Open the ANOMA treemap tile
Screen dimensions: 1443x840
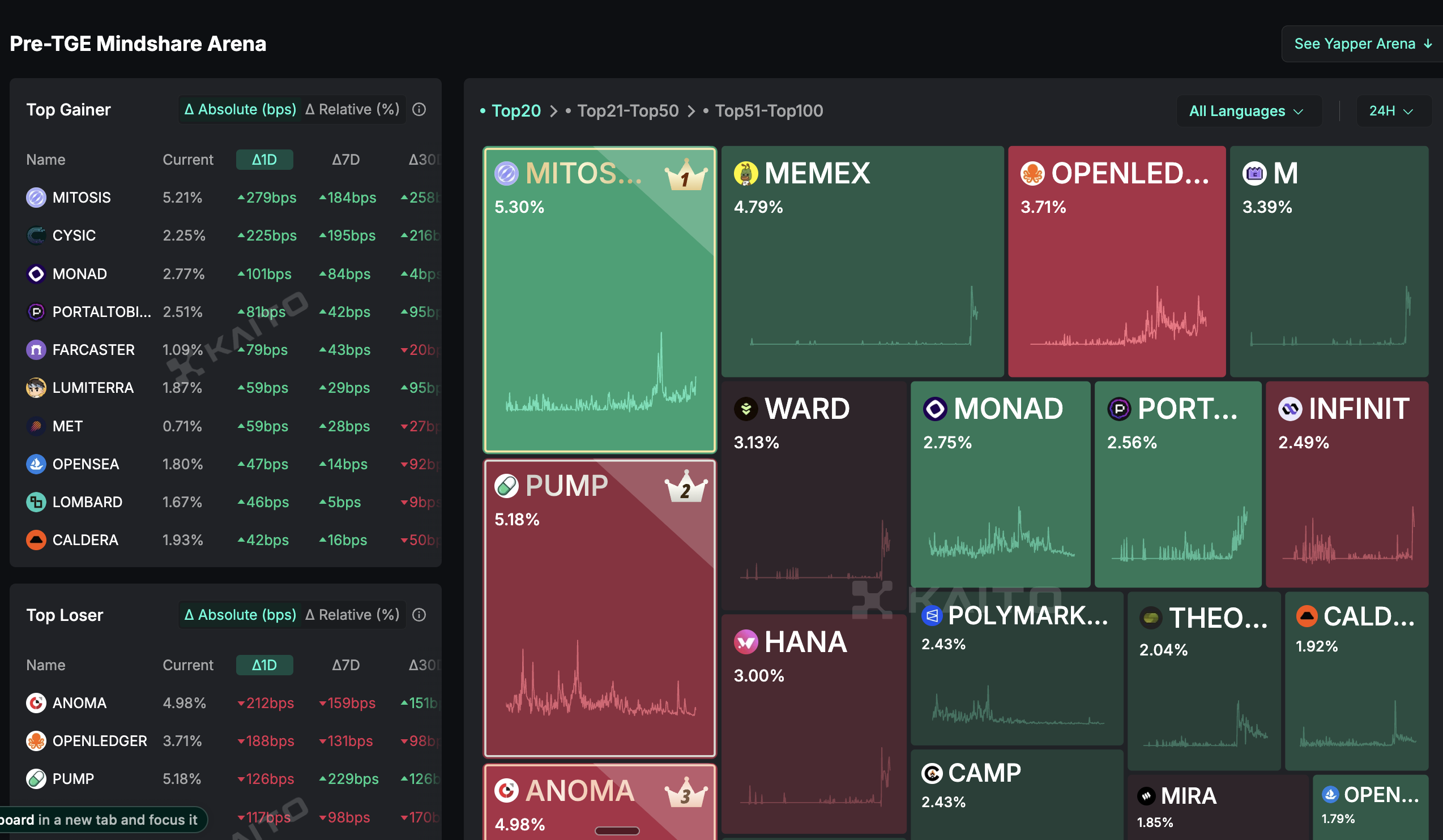(x=600, y=802)
